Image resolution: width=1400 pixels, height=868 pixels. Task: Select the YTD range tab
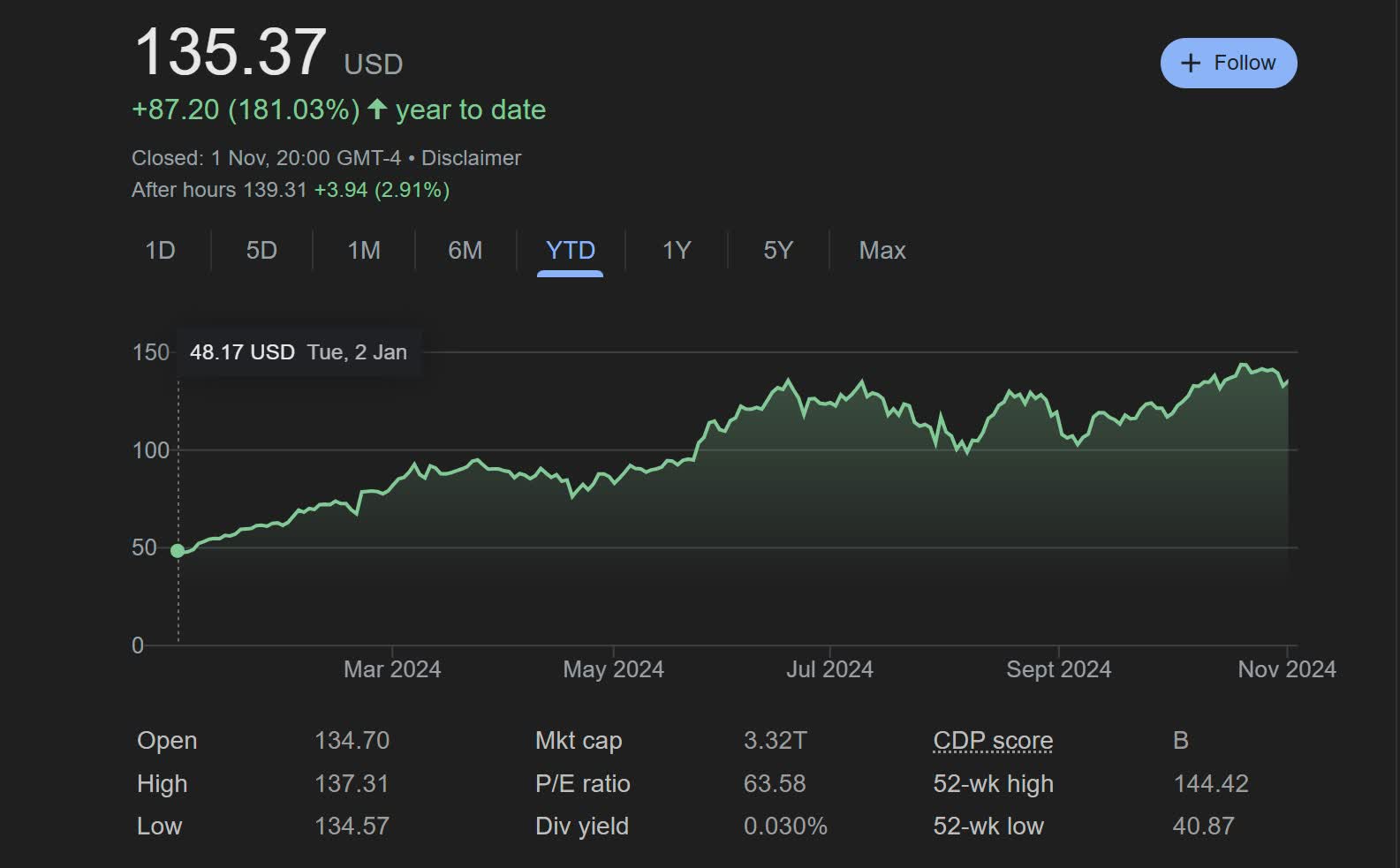571,251
